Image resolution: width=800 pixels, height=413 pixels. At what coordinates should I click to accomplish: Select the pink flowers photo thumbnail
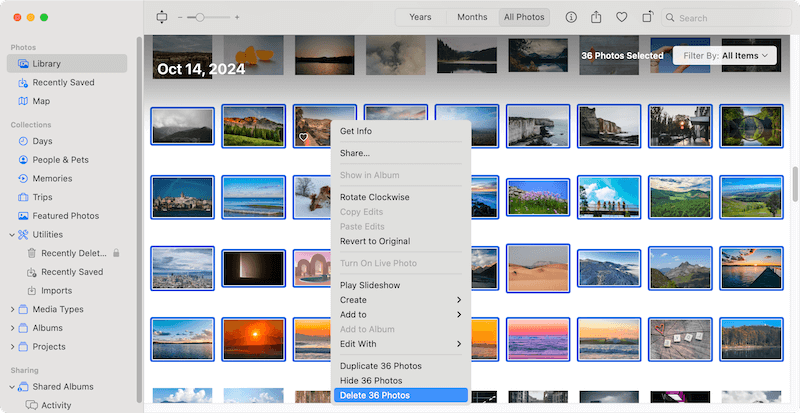[538, 197]
